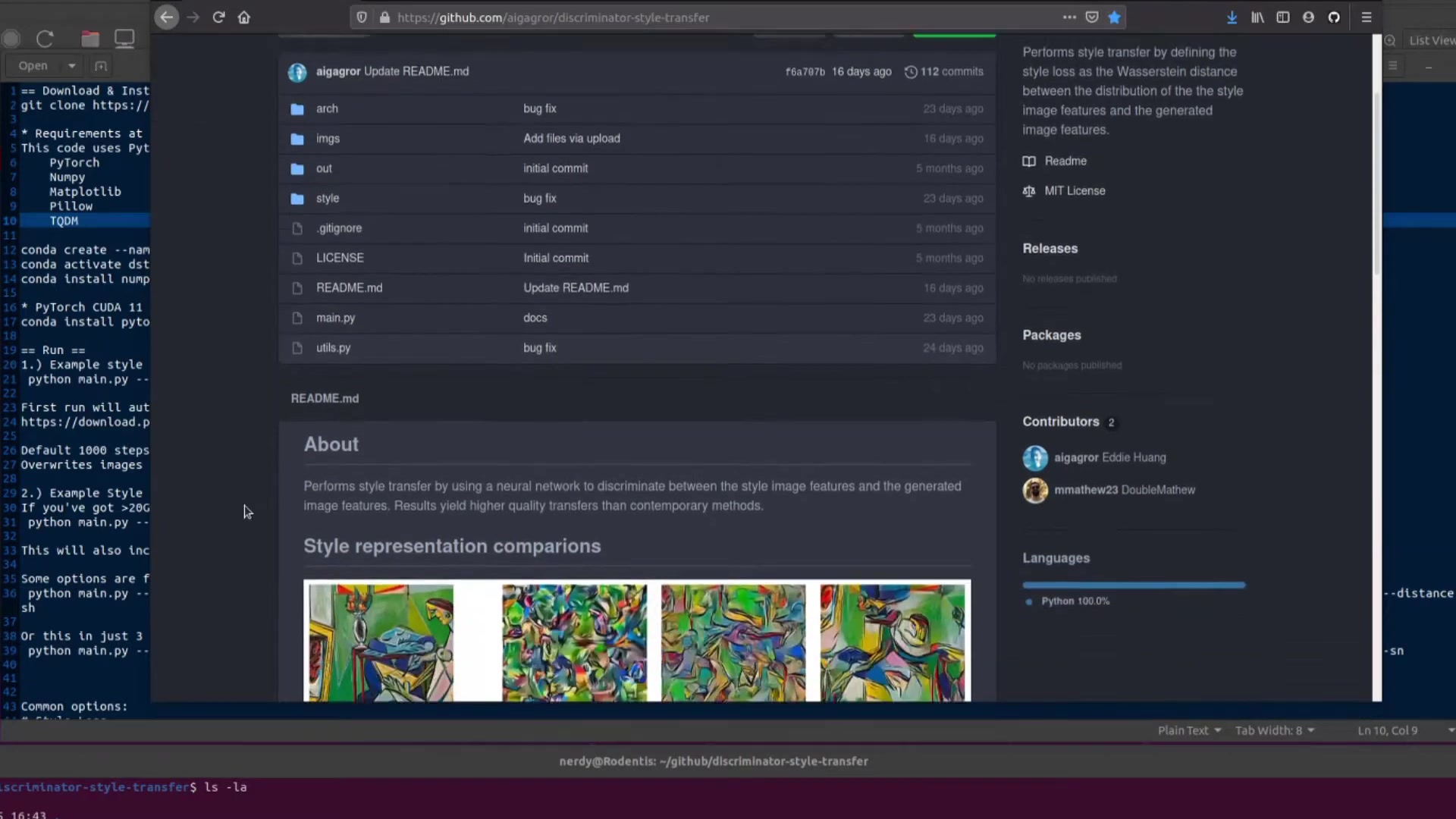This screenshot has height=819, width=1456.
Task: Open Tab Width: 8 dropdown in gedit
Action: coord(1274,730)
